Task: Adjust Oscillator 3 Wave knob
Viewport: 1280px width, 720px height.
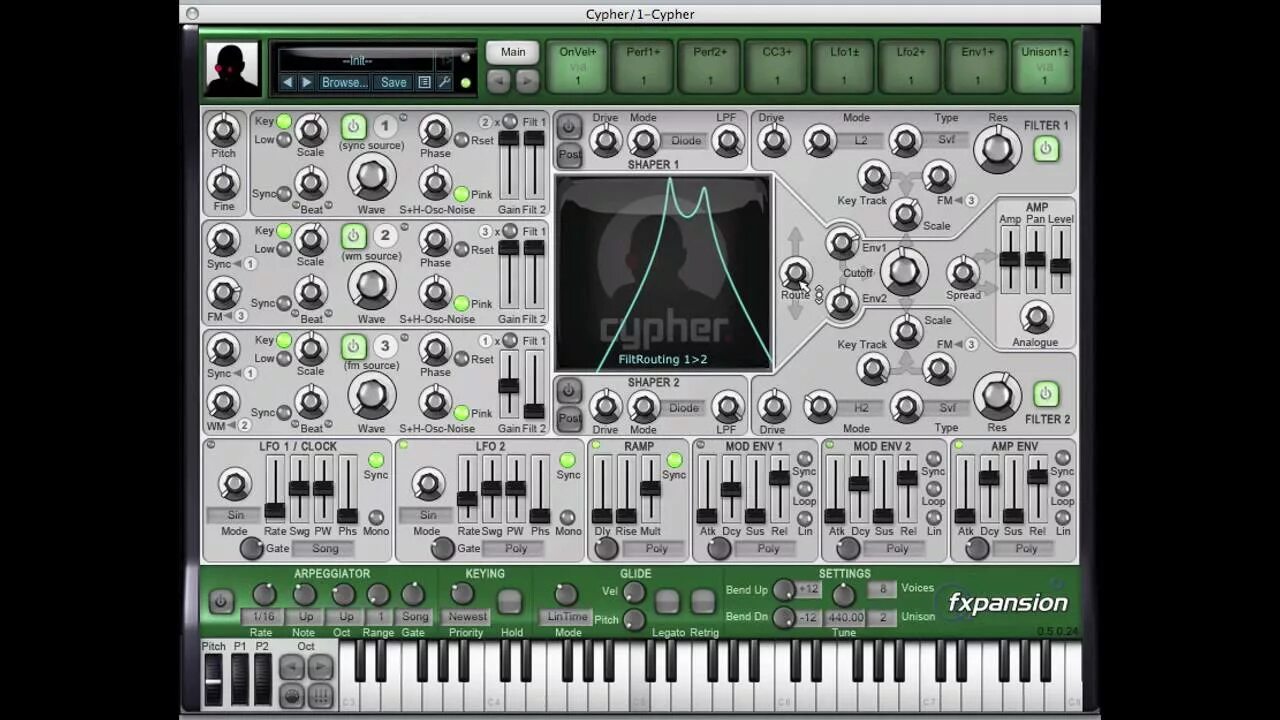Action: point(371,396)
